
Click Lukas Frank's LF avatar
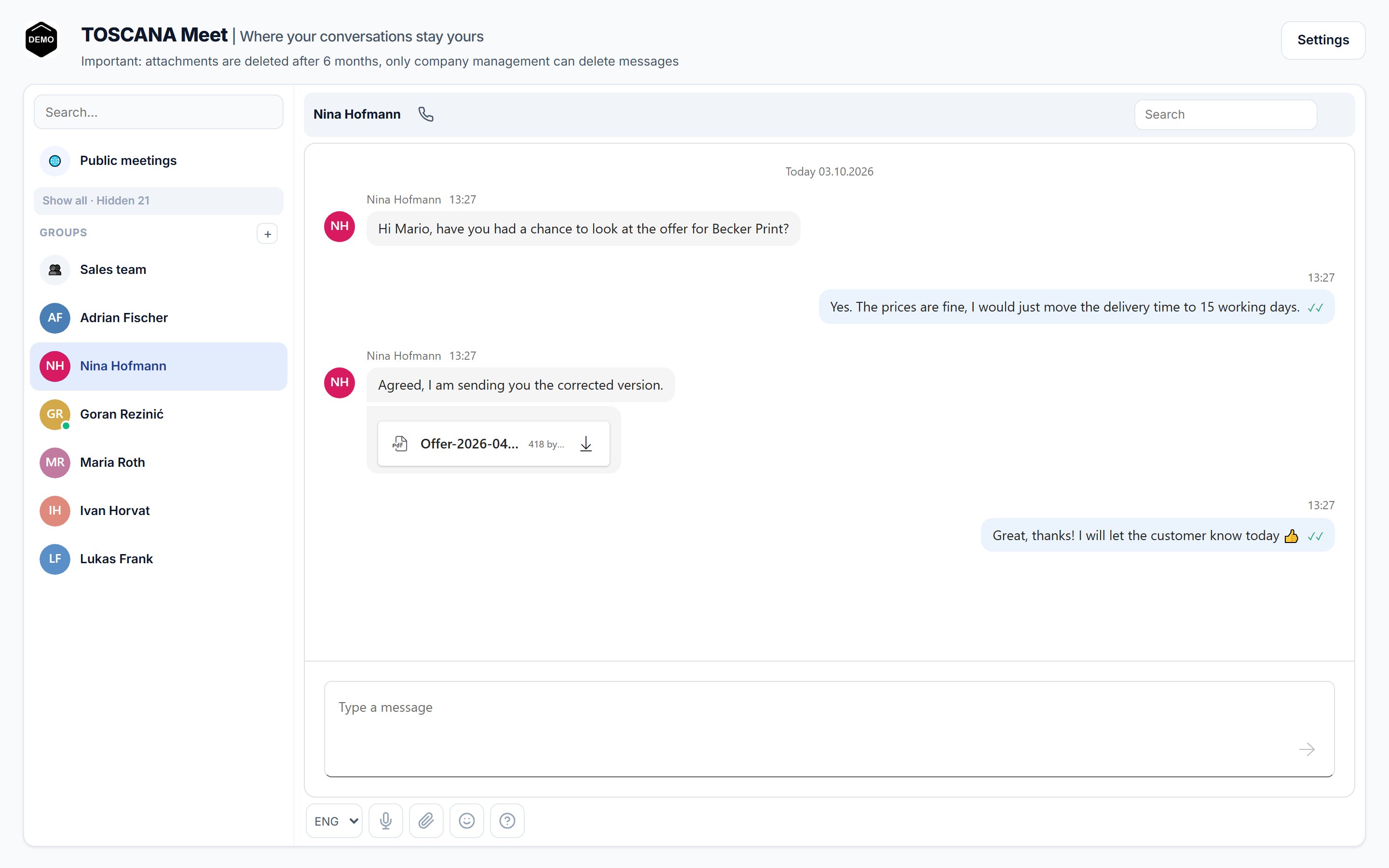(x=55, y=559)
